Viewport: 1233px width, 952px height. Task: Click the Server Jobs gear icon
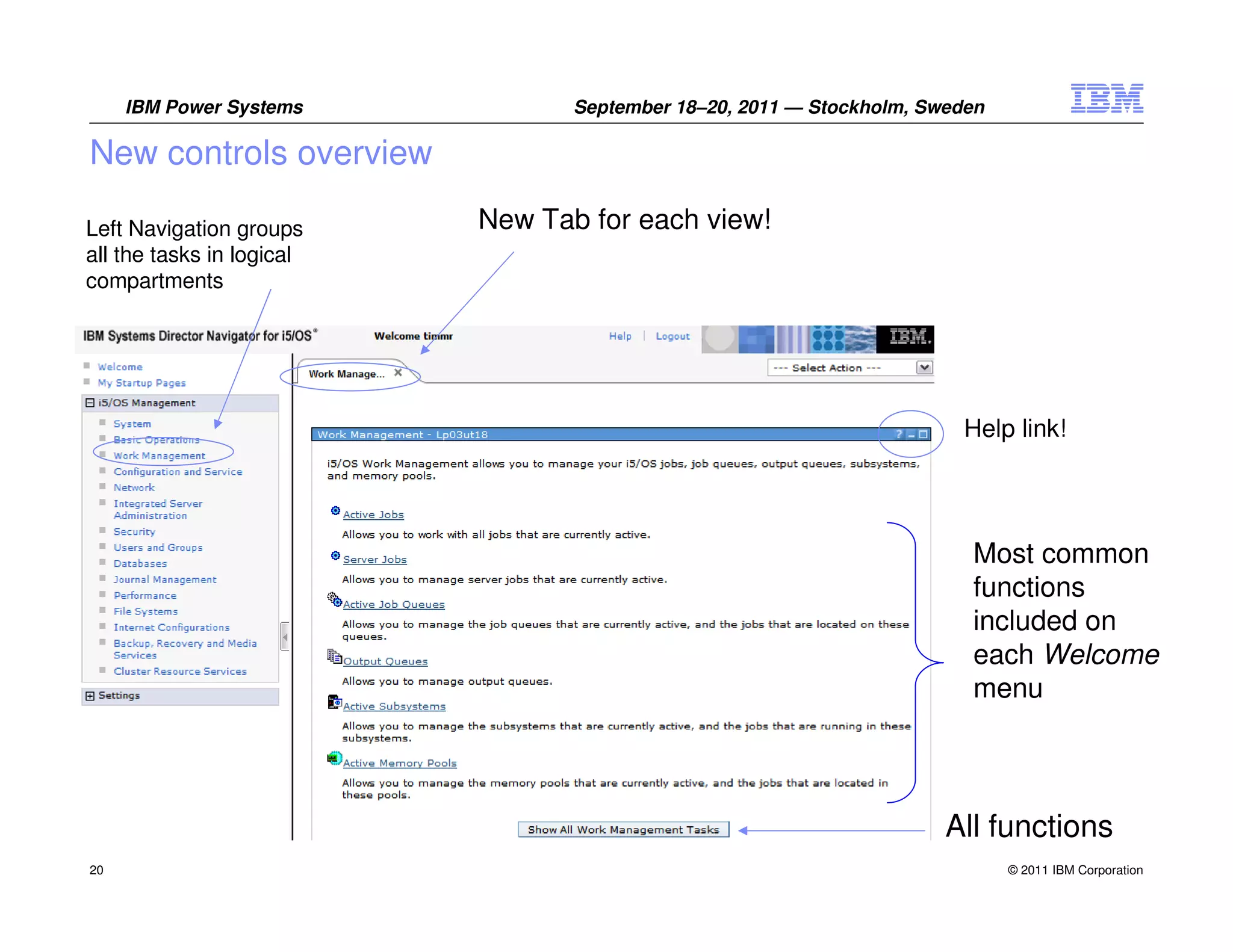(335, 555)
